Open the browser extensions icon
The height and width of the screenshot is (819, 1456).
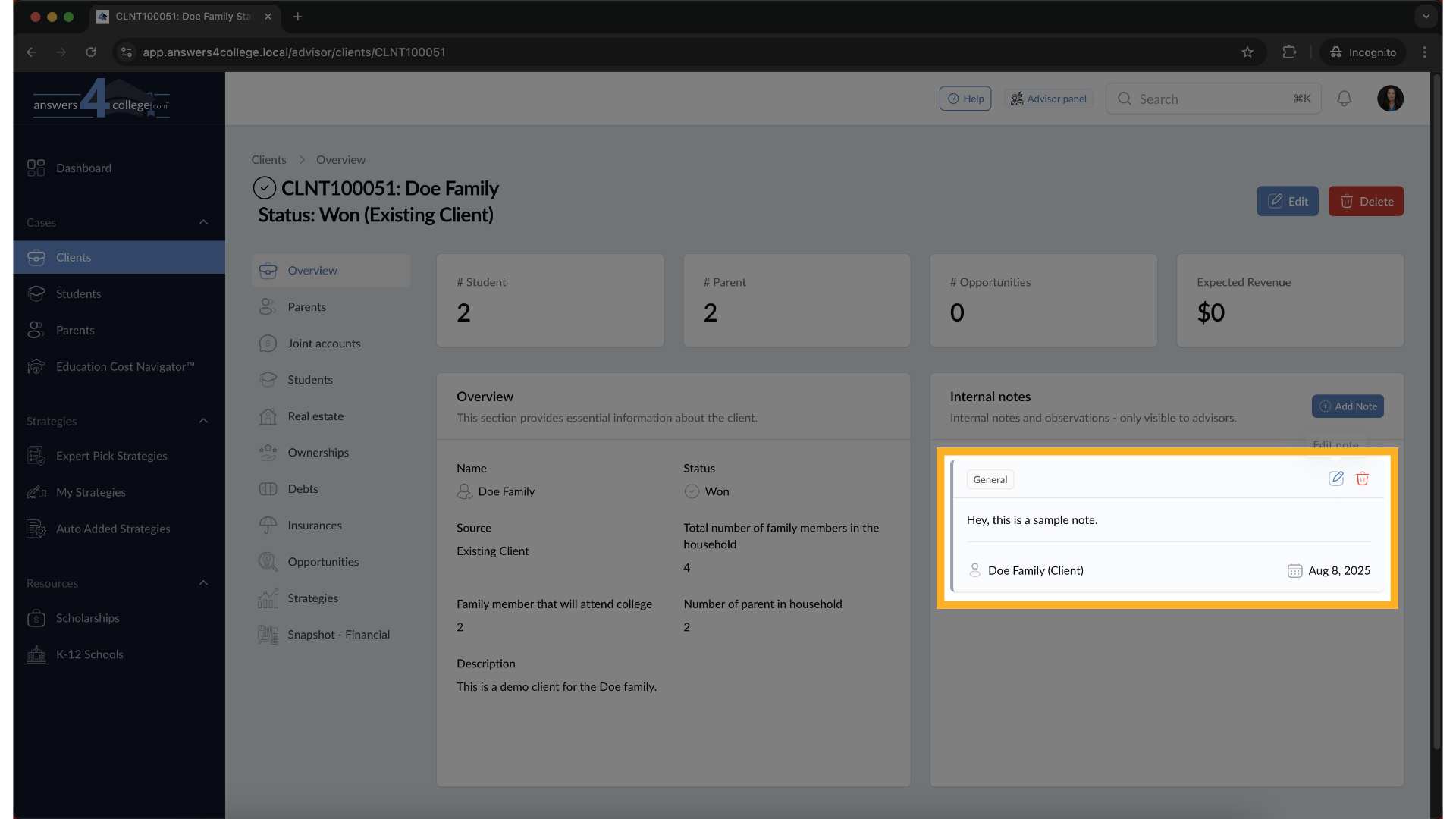click(x=1289, y=52)
